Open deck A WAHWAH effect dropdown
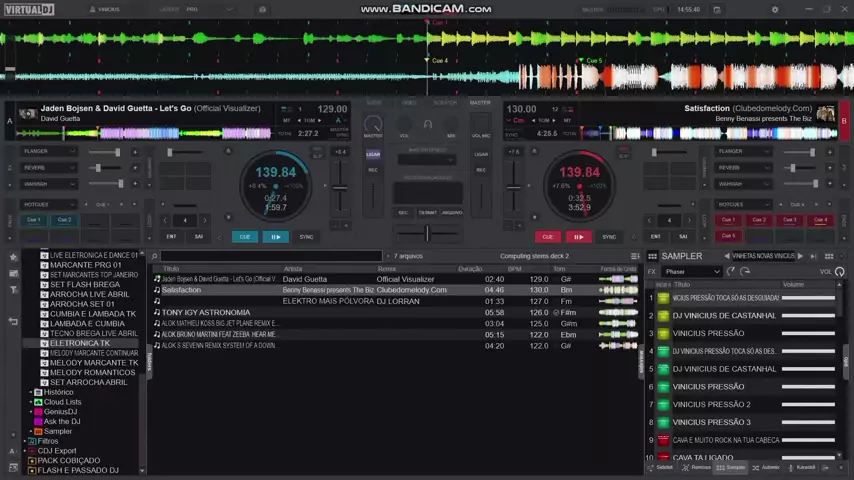Viewport: 854px width, 480px height. [x=48, y=184]
